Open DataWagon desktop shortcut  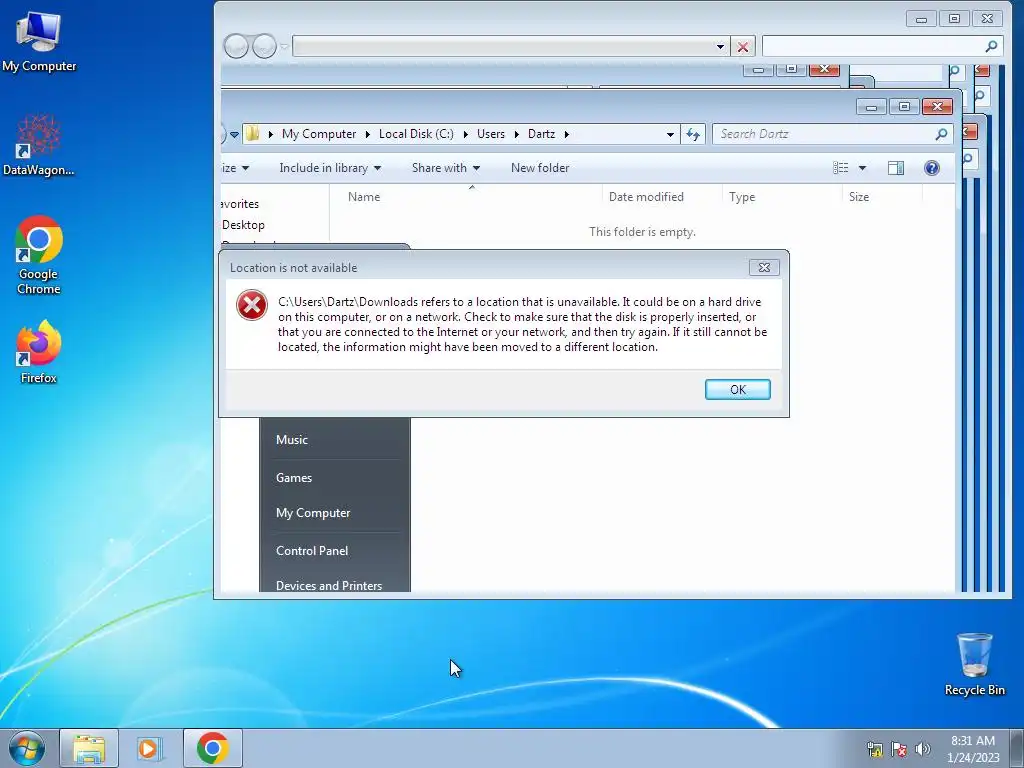click(x=39, y=145)
